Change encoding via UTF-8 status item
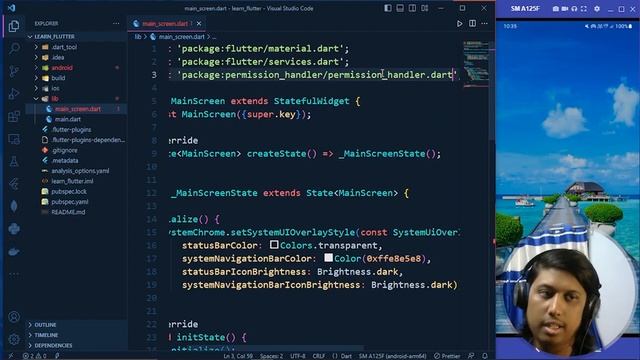The width and height of the screenshot is (640, 360). click(x=298, y=356)
